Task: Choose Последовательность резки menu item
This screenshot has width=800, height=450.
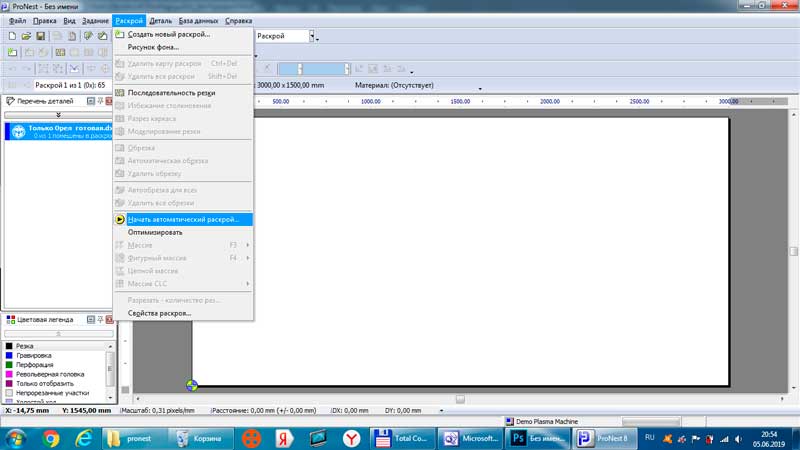Action: [x=183, y=93]
